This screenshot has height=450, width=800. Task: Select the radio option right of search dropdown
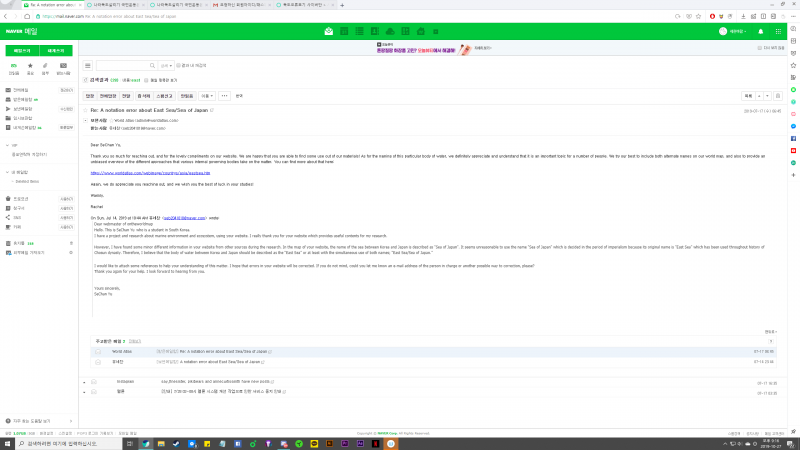pyautogui.click(x=177, y=65)
